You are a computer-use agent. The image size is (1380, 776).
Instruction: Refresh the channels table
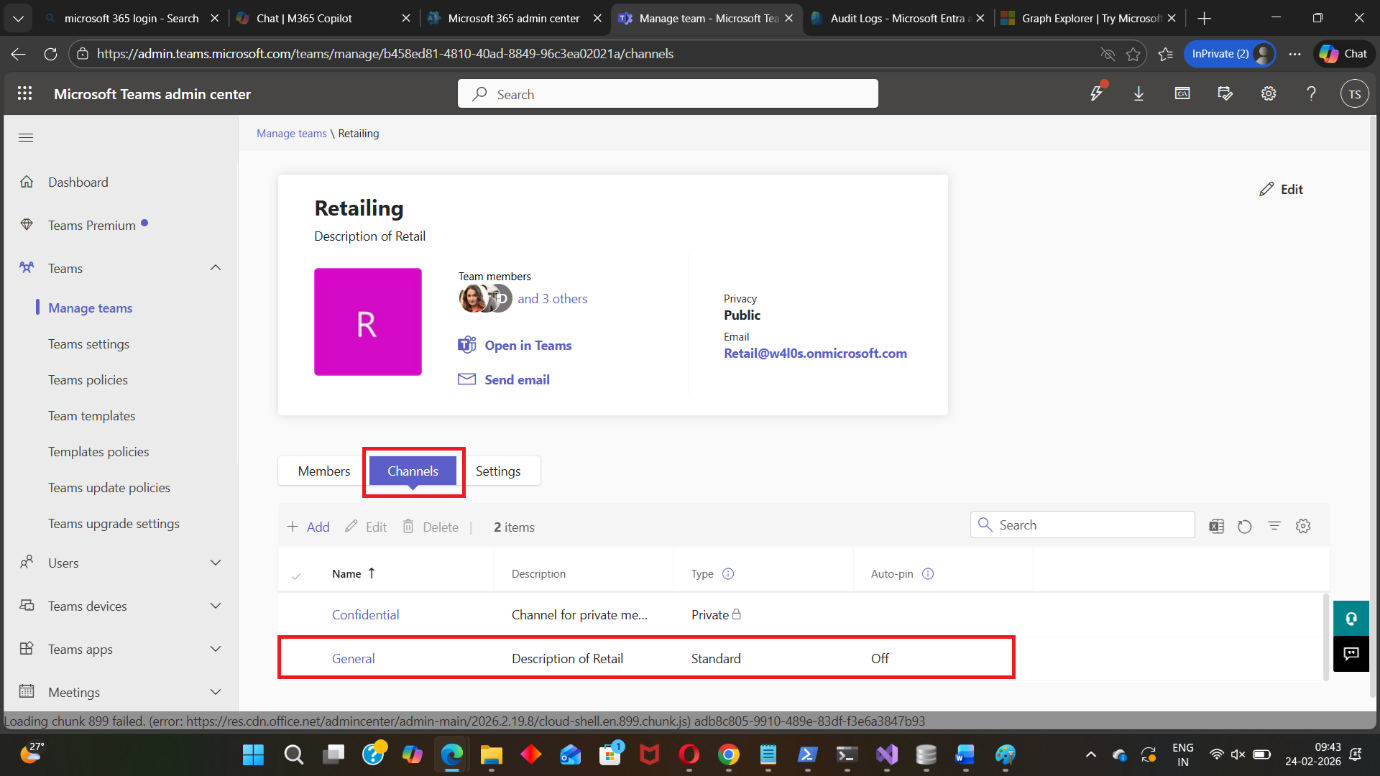(1245, 526)
